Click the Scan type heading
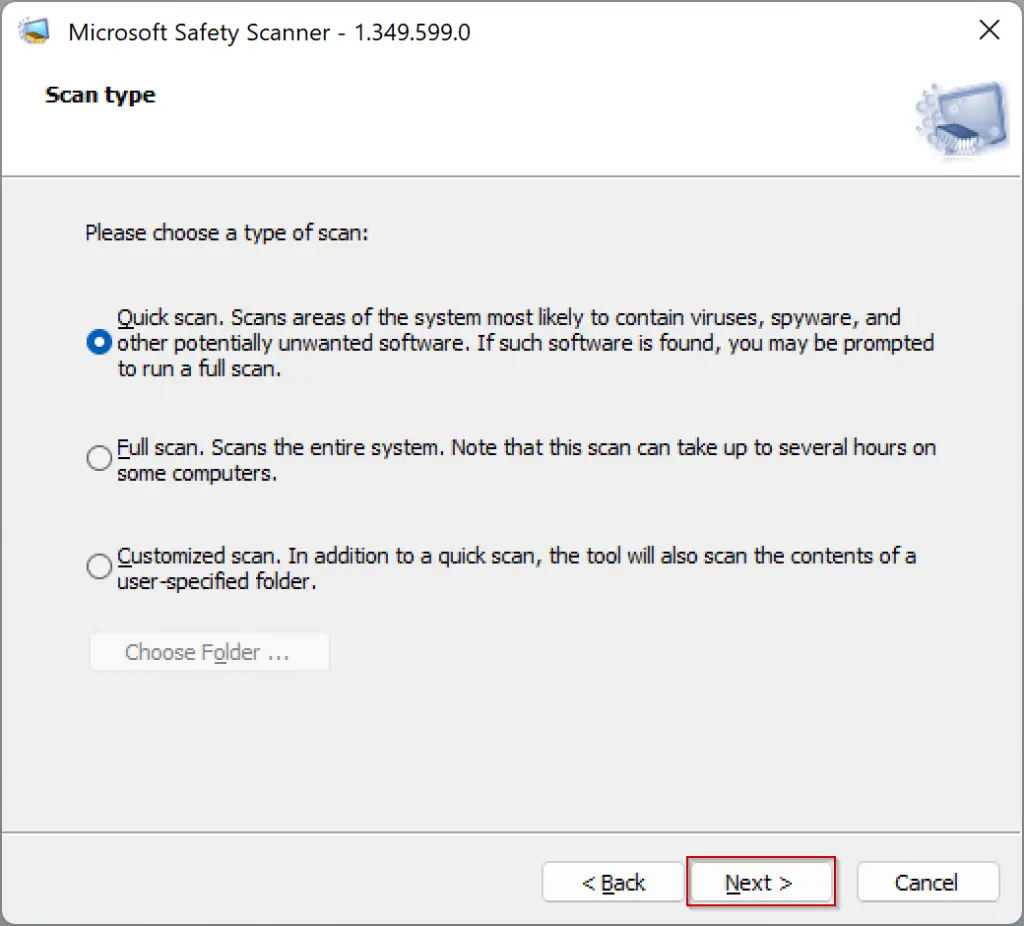1024x926 pixels. pos(100,96)
